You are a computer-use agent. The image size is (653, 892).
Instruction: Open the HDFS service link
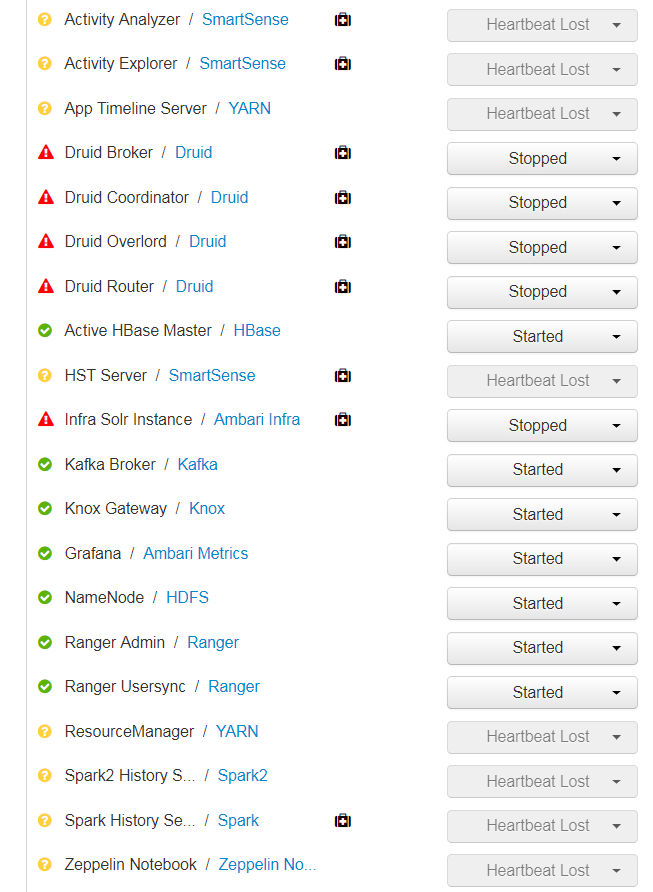[187, 598]
